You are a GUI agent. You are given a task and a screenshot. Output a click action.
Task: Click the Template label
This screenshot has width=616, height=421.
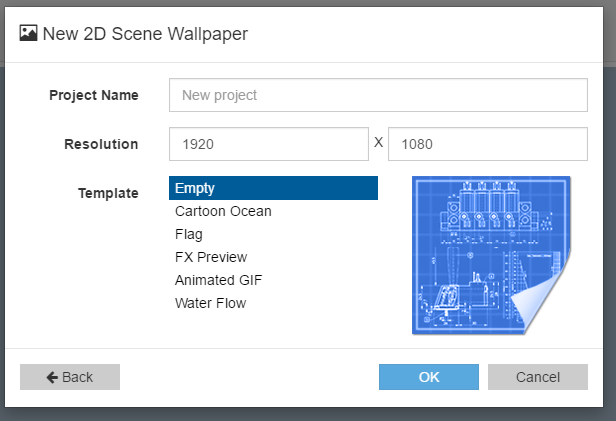[108, 193]
